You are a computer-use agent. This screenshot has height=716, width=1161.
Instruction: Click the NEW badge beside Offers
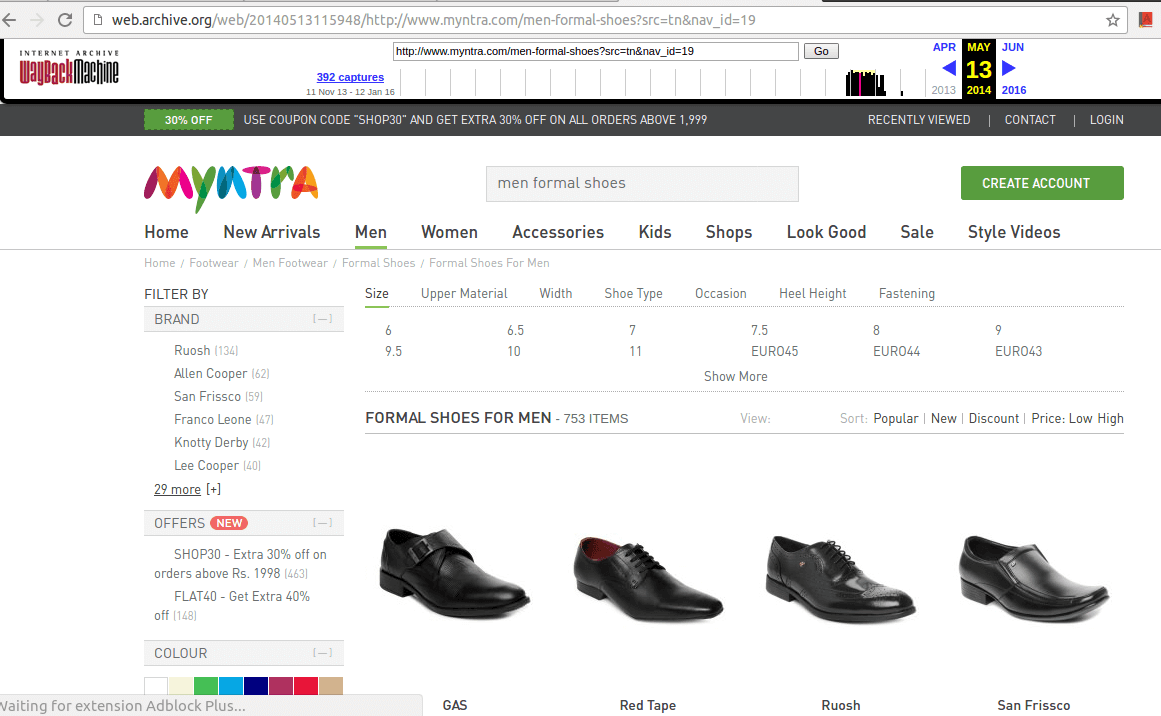(x=229, y=523)
